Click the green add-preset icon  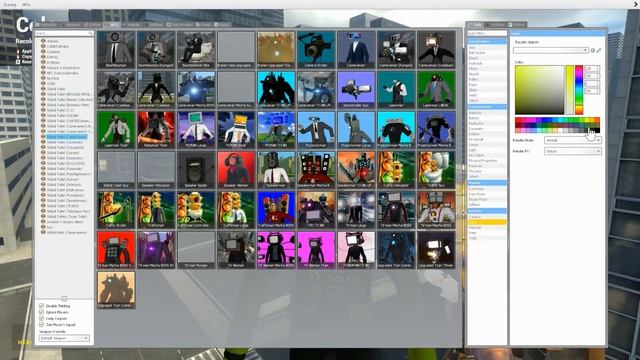pos(593,50)
